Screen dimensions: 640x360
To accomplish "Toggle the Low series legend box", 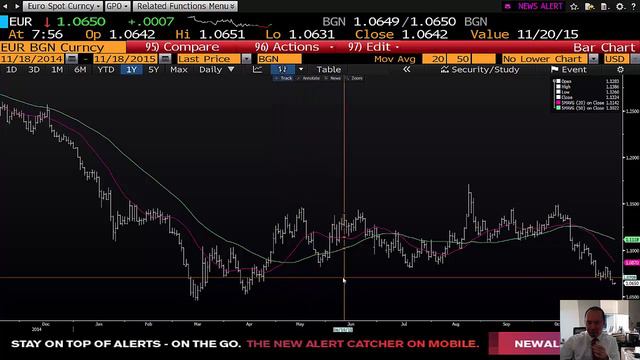I will point(558,92).
